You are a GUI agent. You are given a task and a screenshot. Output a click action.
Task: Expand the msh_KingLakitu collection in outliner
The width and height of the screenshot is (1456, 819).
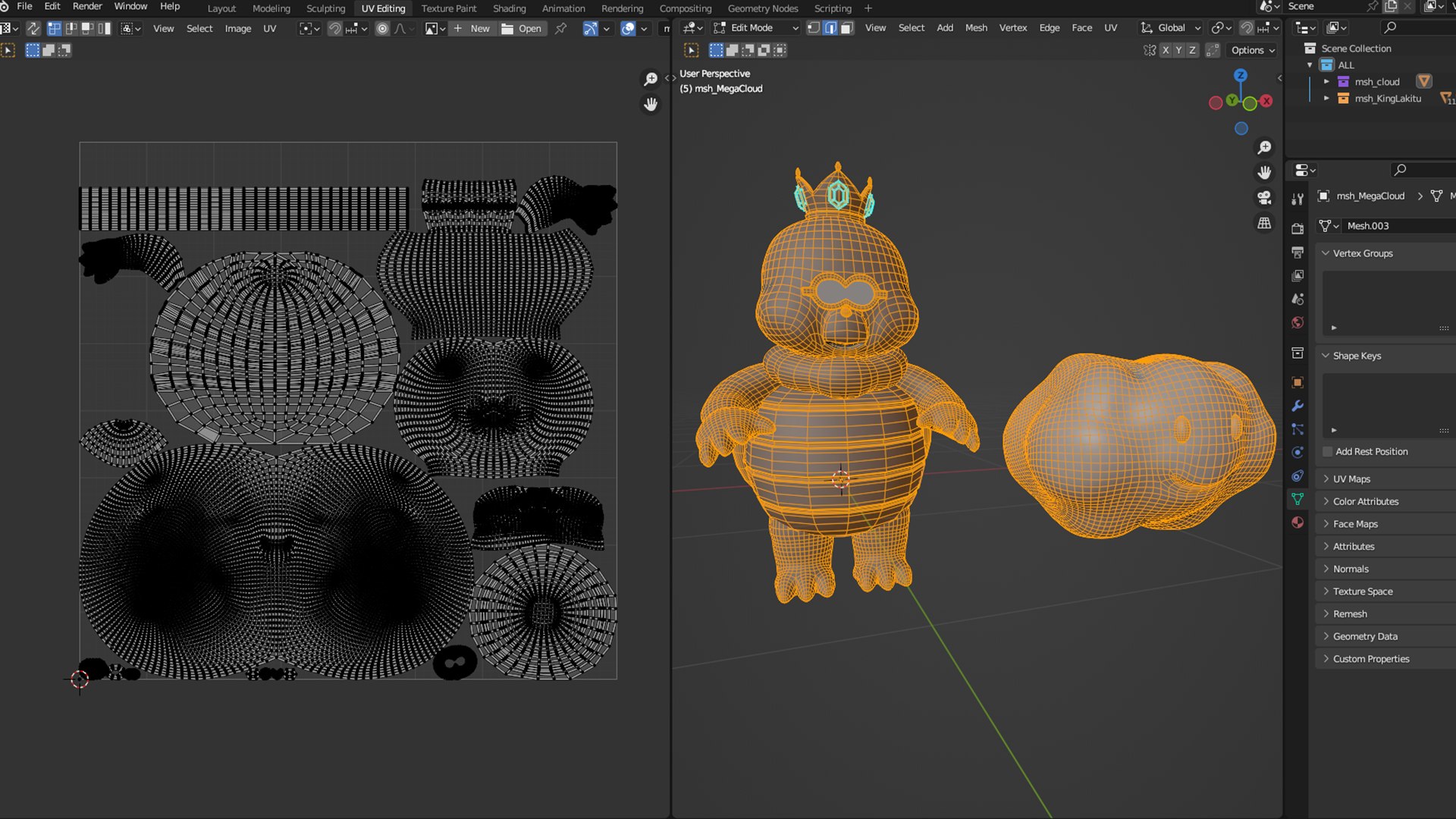pos(1326,98)
